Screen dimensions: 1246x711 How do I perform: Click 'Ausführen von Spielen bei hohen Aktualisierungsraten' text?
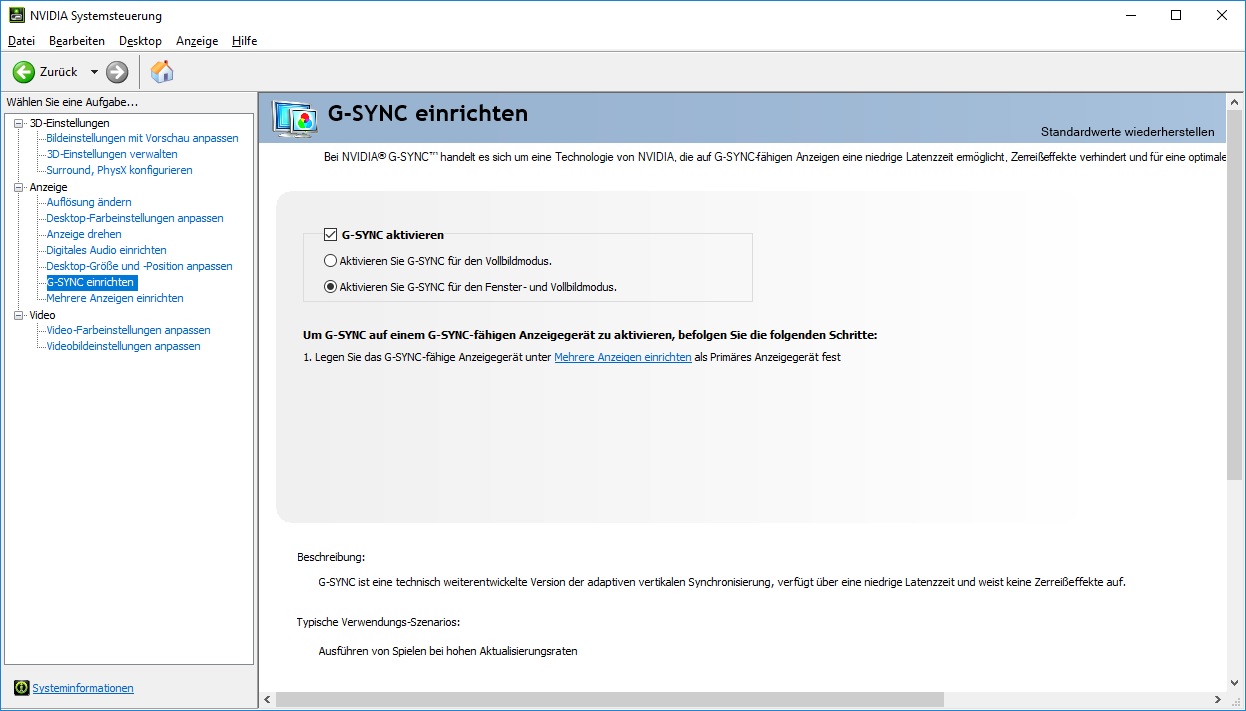[448, 651]
